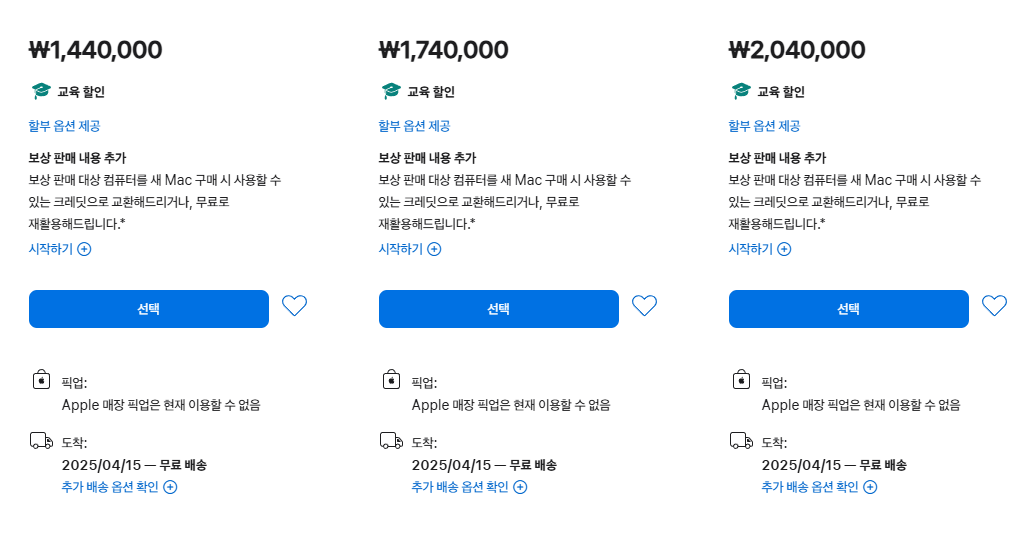Click the pickup bag icon for ₩1,440,000 model
This screenshot has height=540, width=1018.
click(x=41, y=380)
